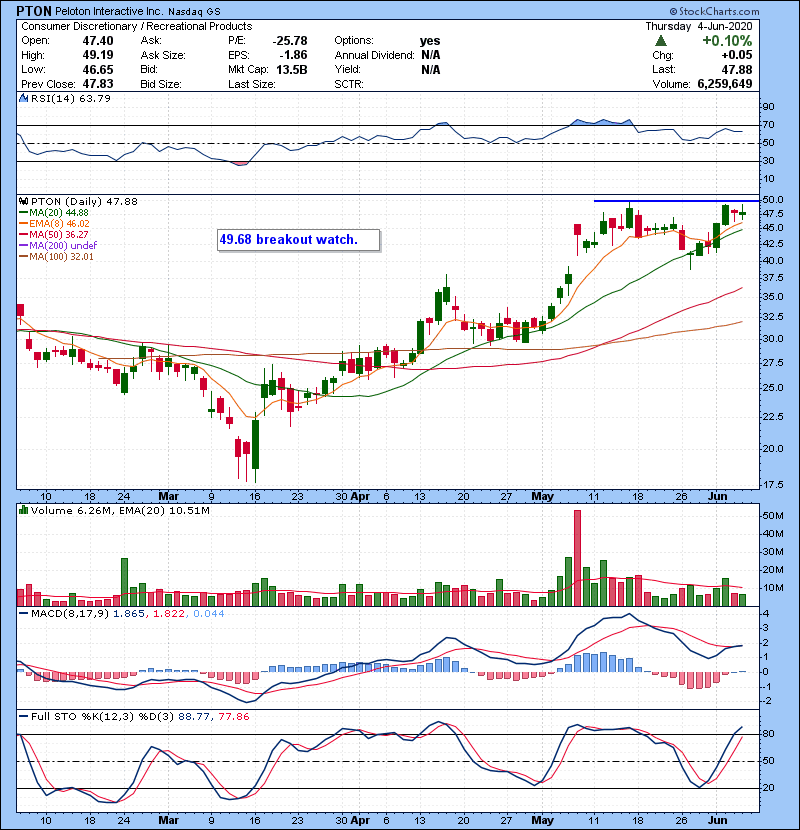Click the RSI(14) indicator legend icon
The height and width of the screenshot is (830, 800).
pyautogui.click(x=23, y=98)
